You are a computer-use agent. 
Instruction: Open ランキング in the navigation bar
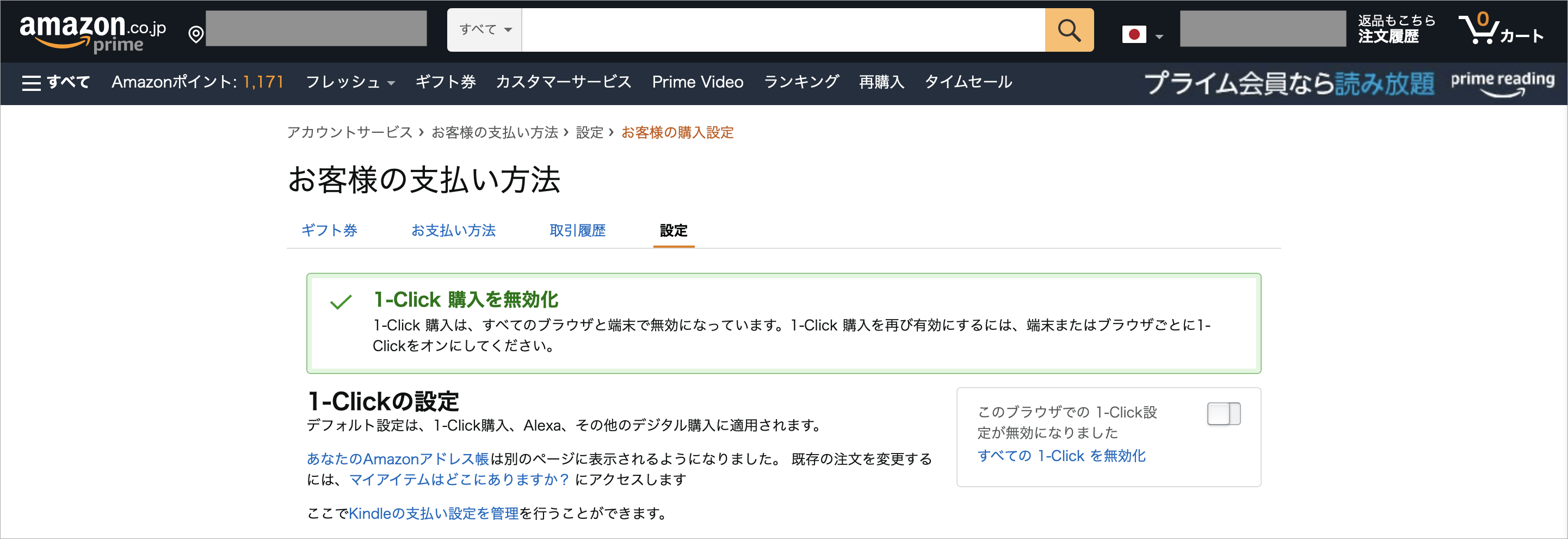tap(801, 82)
